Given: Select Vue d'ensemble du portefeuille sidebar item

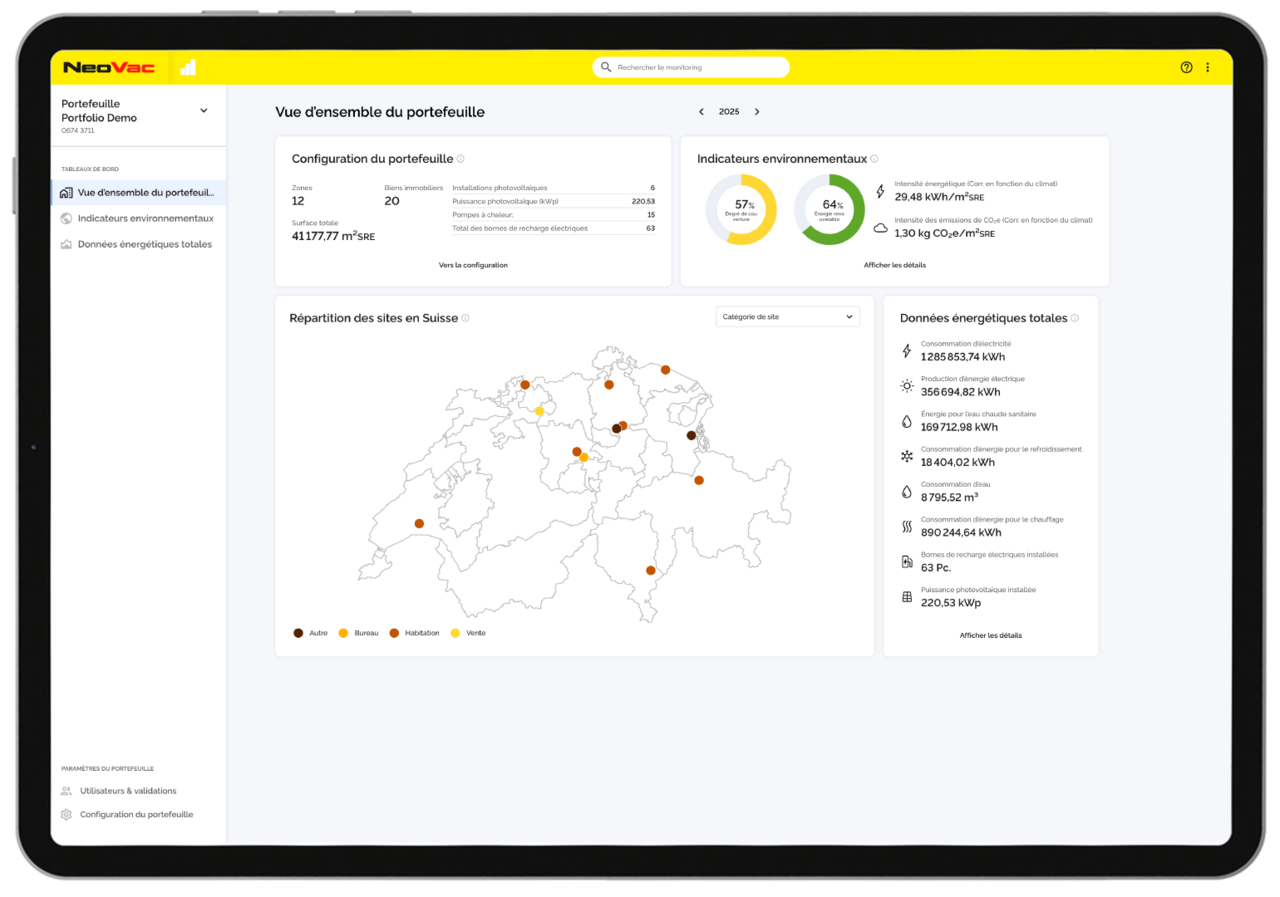Looking at the screenshot, I should (145, 192).
